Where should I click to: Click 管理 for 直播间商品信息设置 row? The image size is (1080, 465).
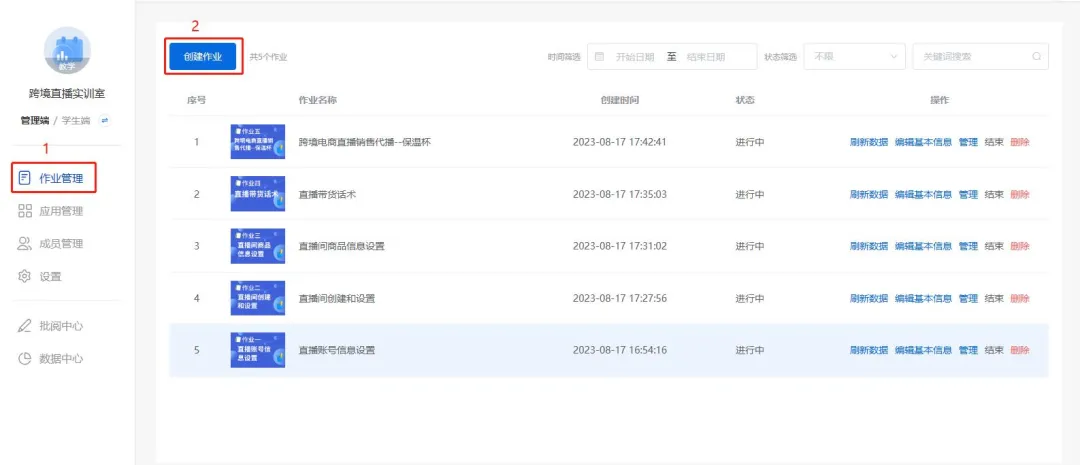tap(968, 246)
